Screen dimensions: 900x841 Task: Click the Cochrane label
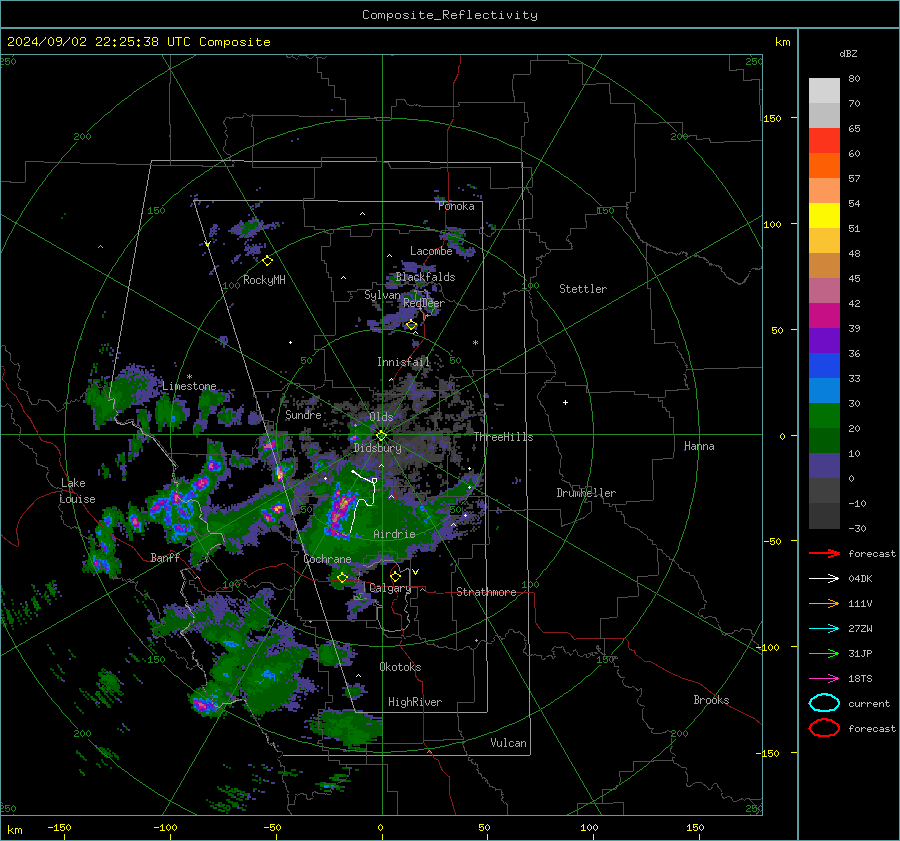click(x=327, y=559)
